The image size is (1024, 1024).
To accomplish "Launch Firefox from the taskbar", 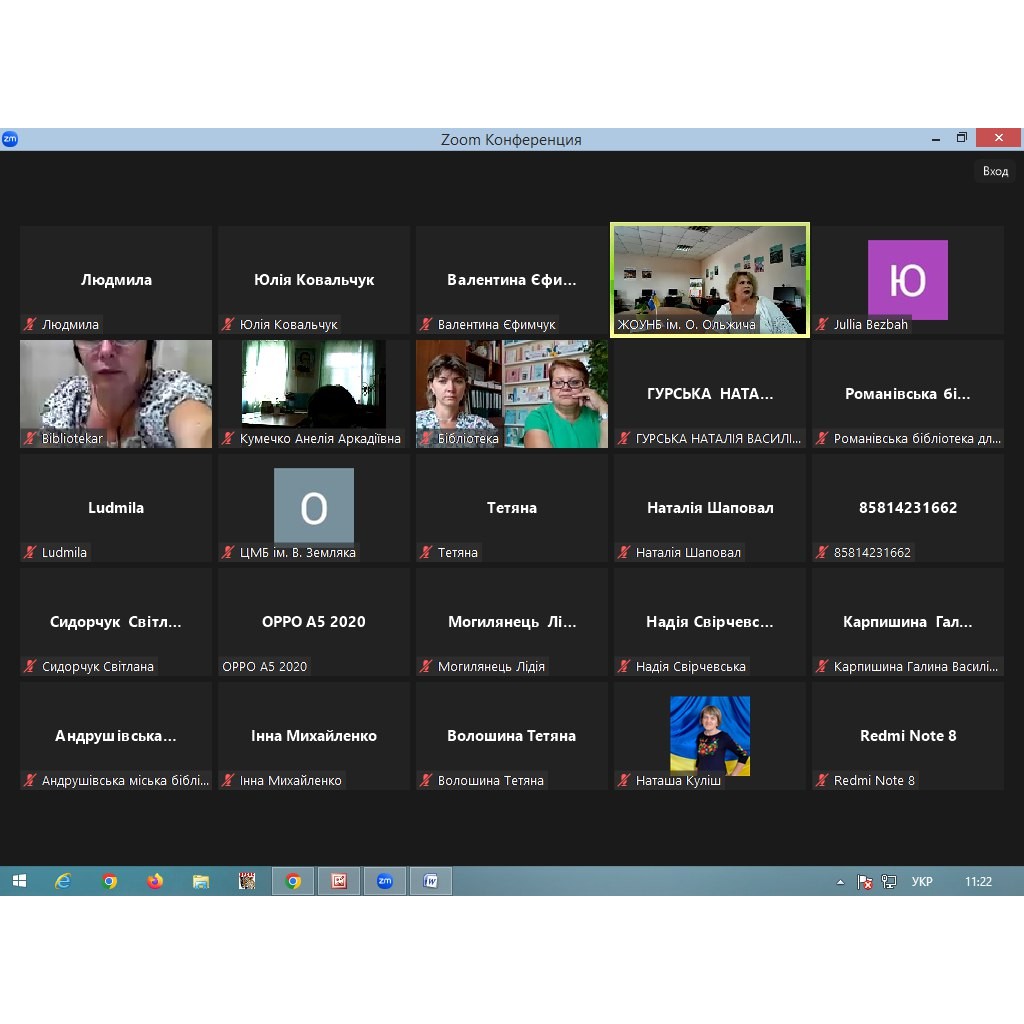I will [155, 881].
